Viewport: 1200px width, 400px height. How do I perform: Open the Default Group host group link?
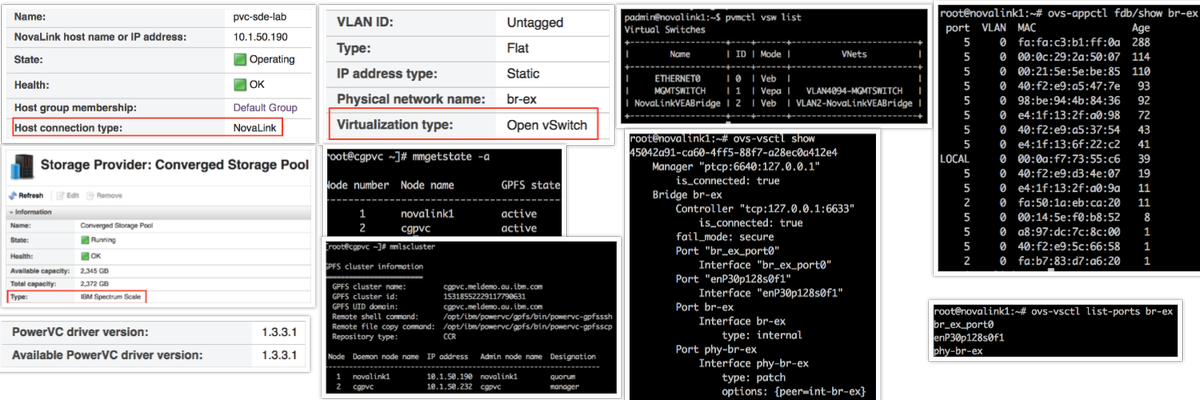[x=266, y=107]
